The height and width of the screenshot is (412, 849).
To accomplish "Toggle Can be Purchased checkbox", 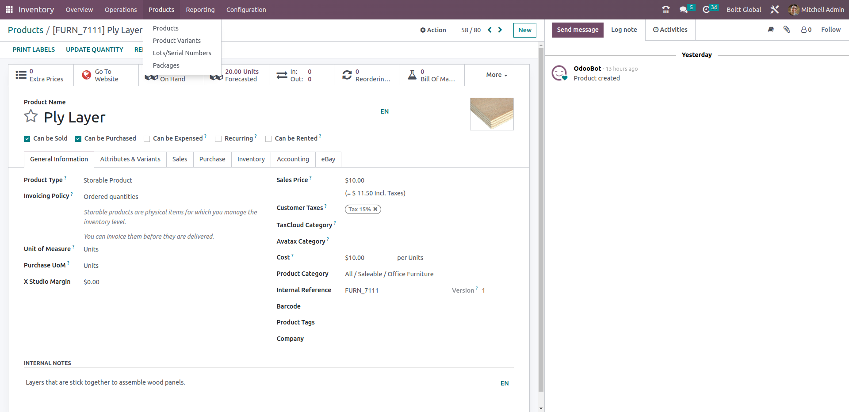I will click(78, 139).
